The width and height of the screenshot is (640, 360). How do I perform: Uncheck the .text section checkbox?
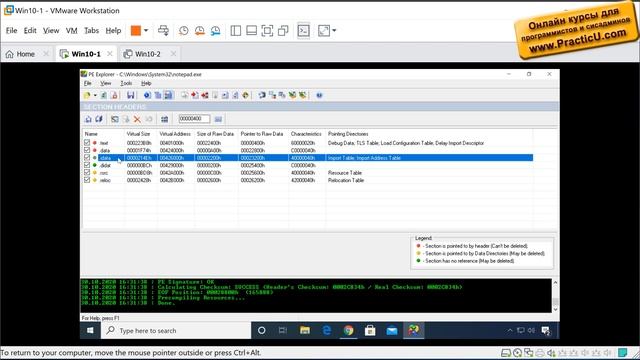pyautogui.click(x=87, y=143)
